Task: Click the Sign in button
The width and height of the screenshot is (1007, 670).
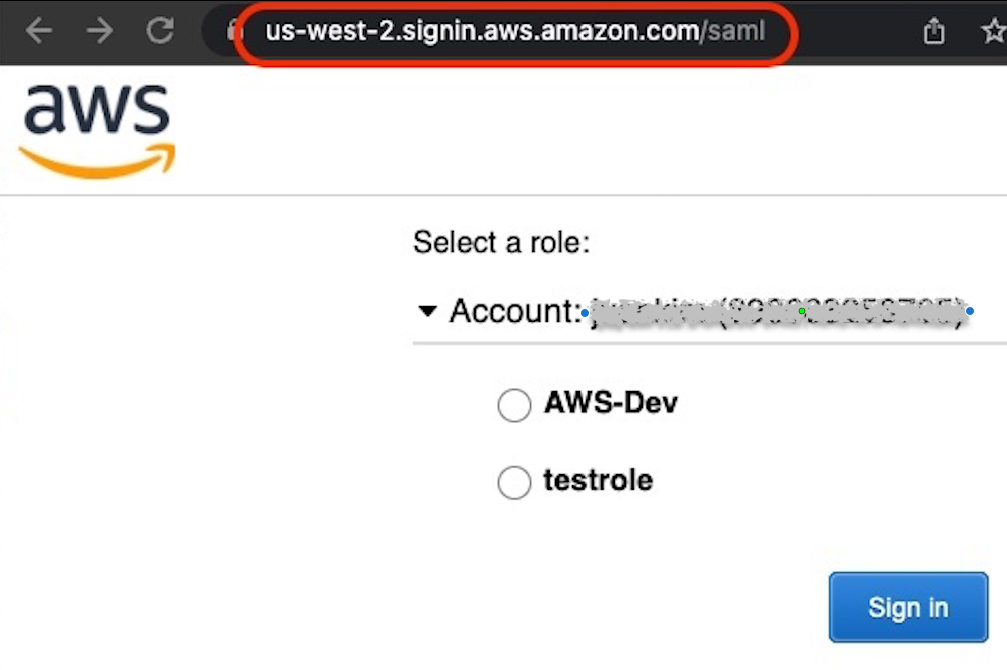Action: pos(907,607)
